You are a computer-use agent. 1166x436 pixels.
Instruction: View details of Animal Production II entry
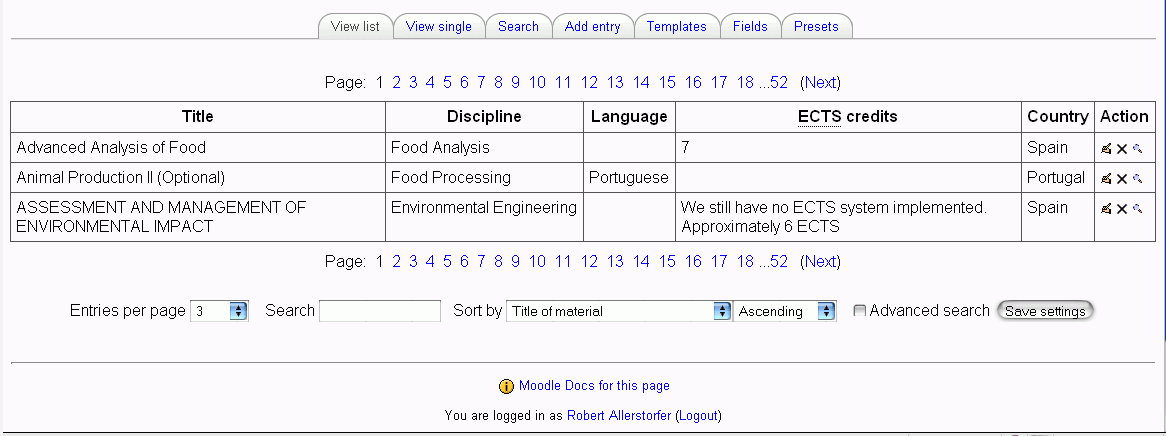tap(1137, 179)
